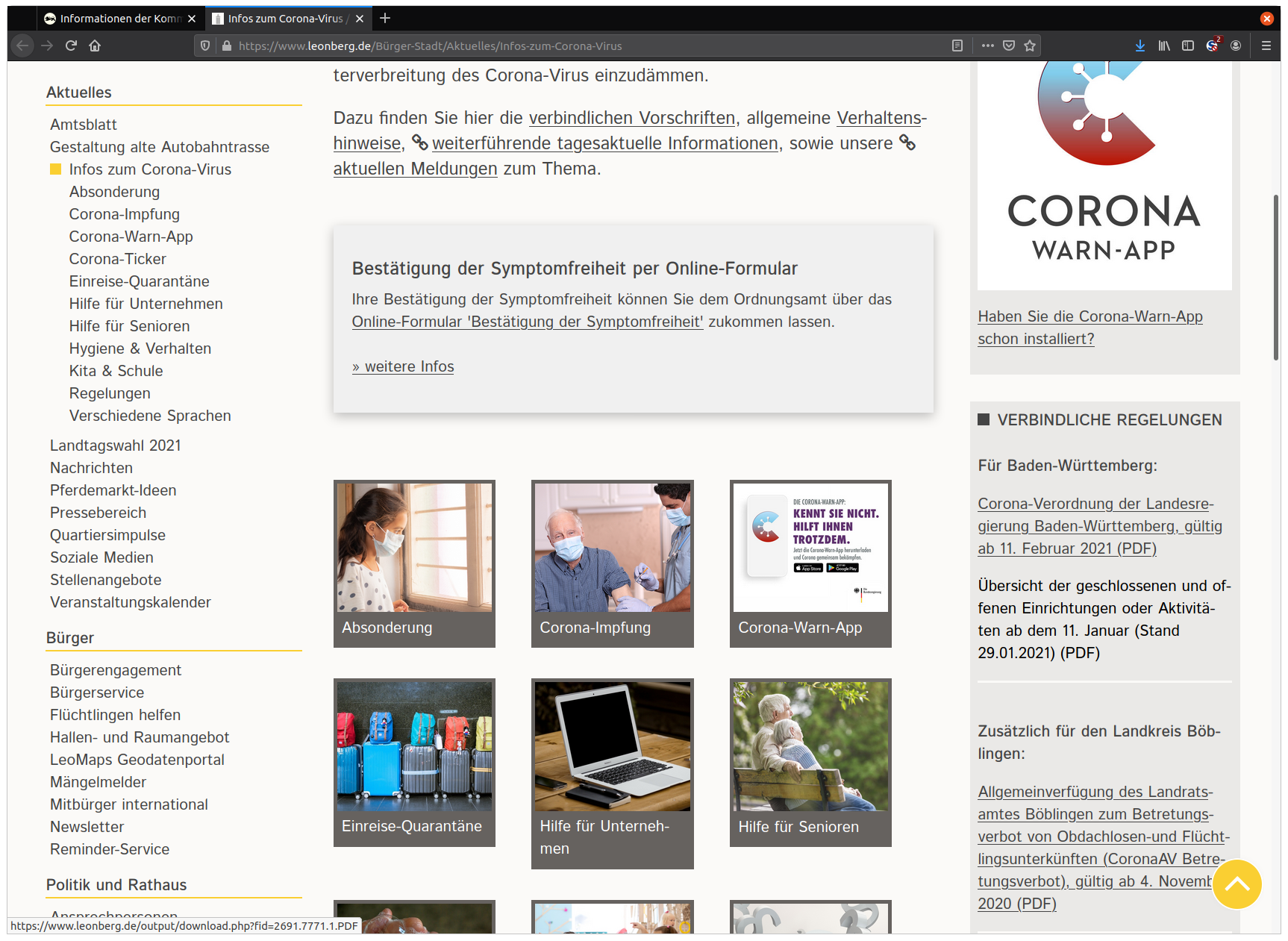Open 'Landtagswahl 2021' sidebar link
The image size is (1288, 941).
pyautogui.click(x=116, y=446)
